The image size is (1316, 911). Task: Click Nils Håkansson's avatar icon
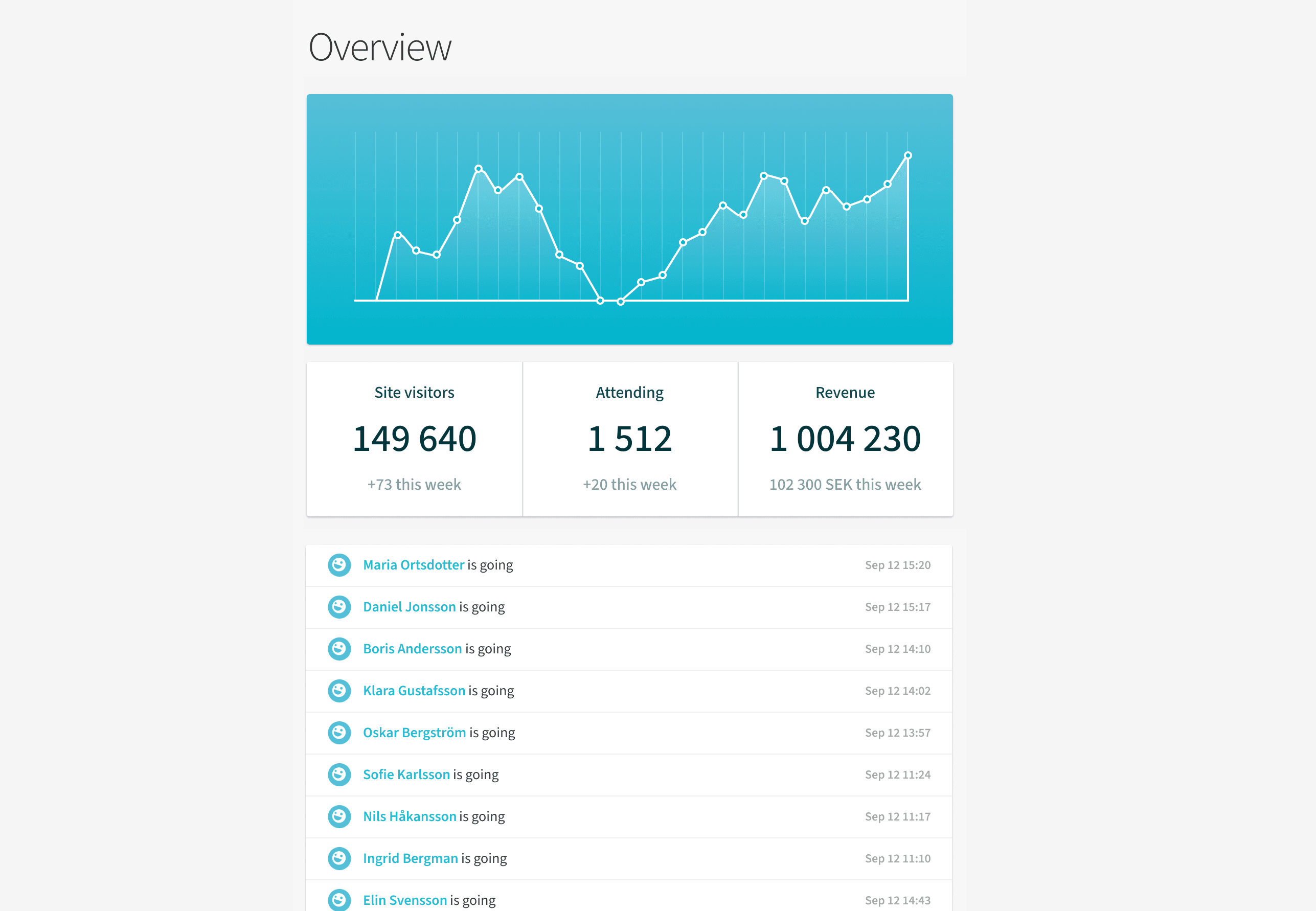pyautogui.click(x=339, y=816)
